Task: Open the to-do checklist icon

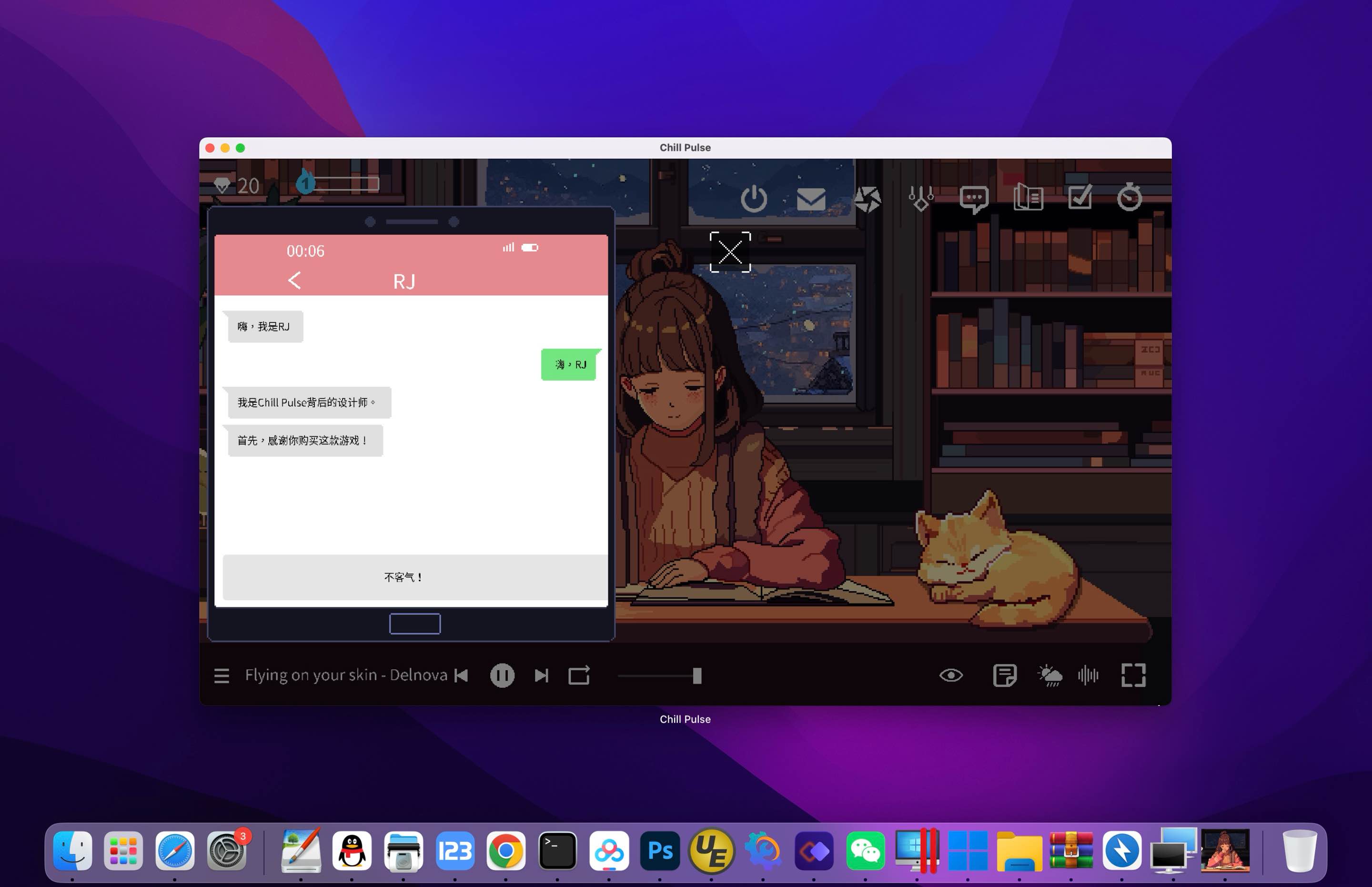Action: [x=1080, y=197]
